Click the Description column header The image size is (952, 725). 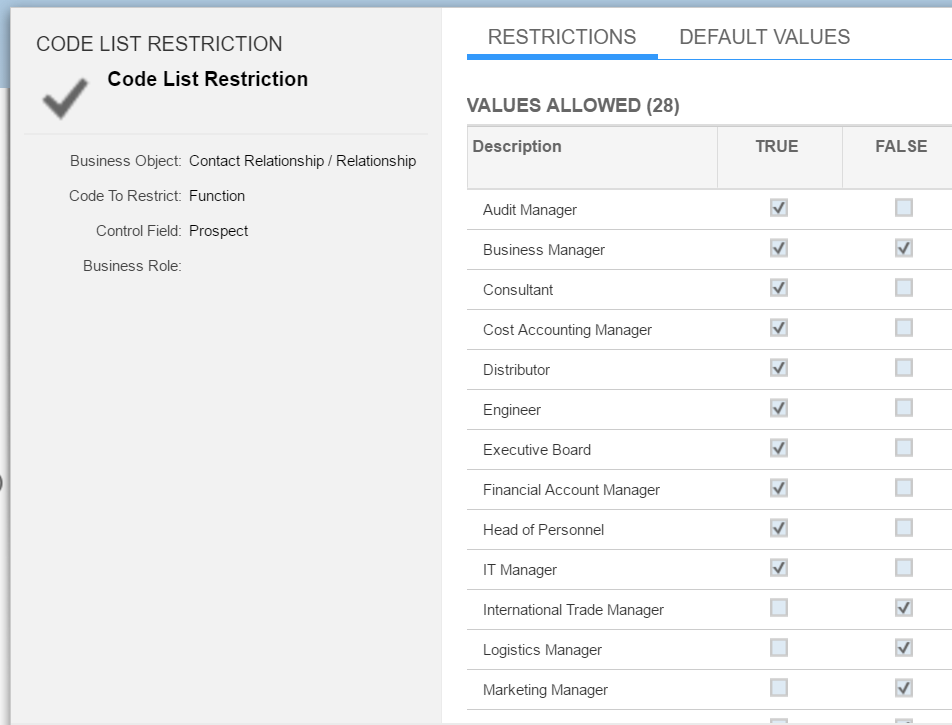(x=592, y=157)
